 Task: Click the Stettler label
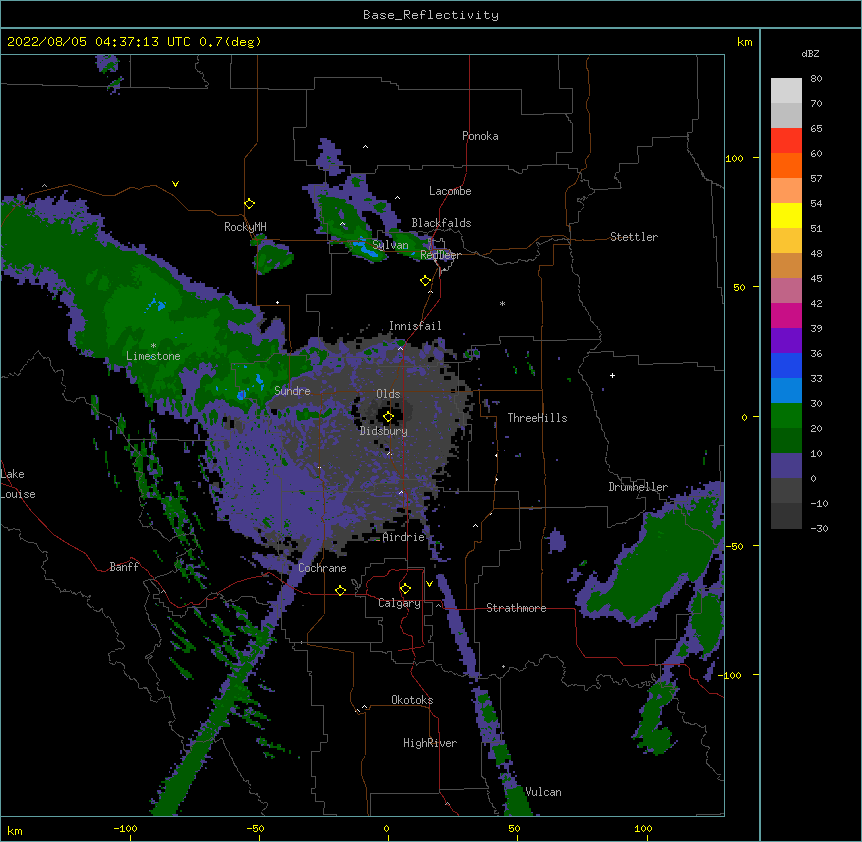click(x=634, y=237)
